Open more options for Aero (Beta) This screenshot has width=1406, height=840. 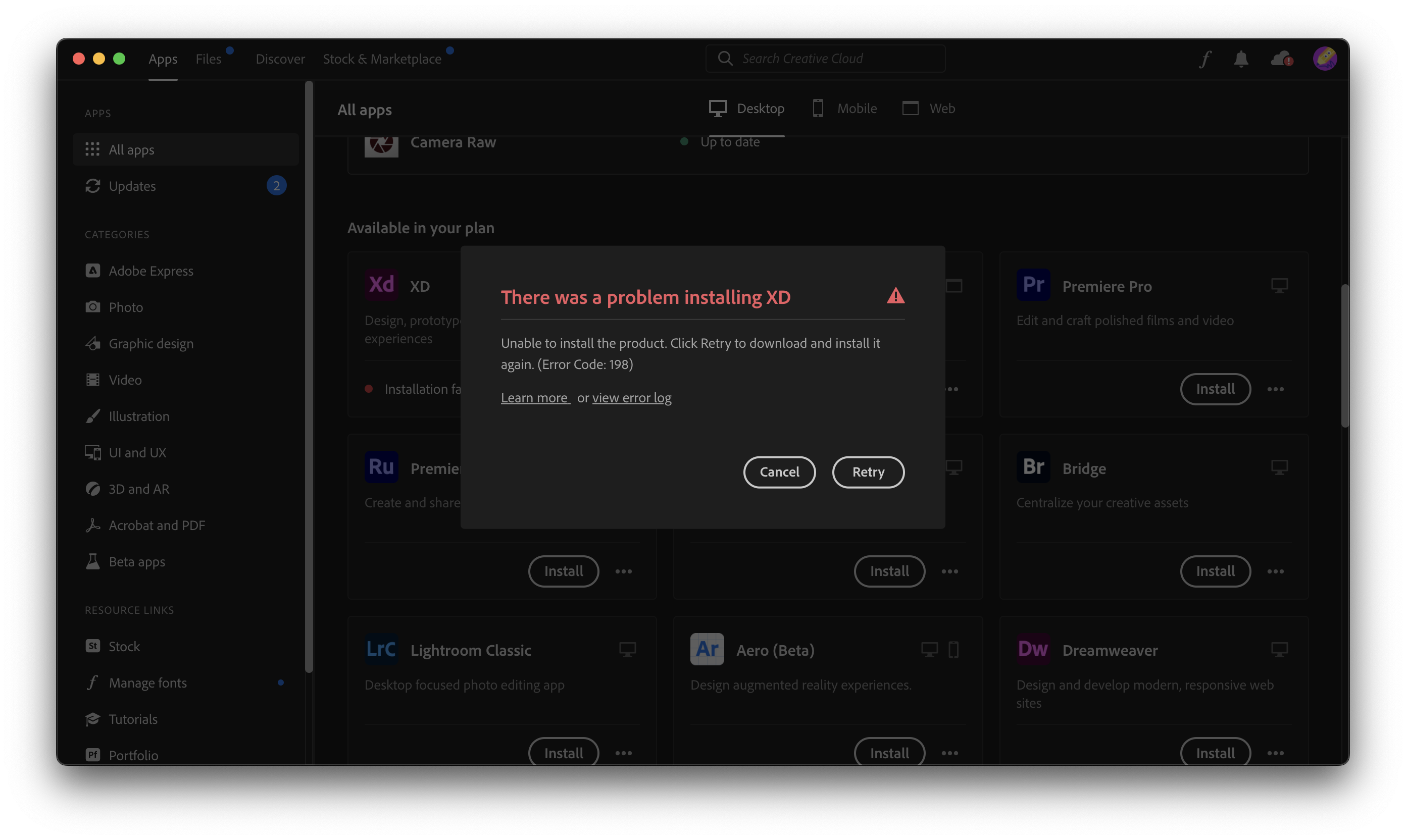[x=949, y=753]
